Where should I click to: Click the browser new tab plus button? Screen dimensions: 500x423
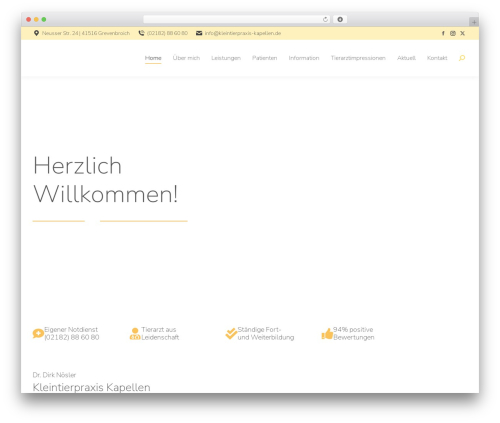click(x=474, y=22)
